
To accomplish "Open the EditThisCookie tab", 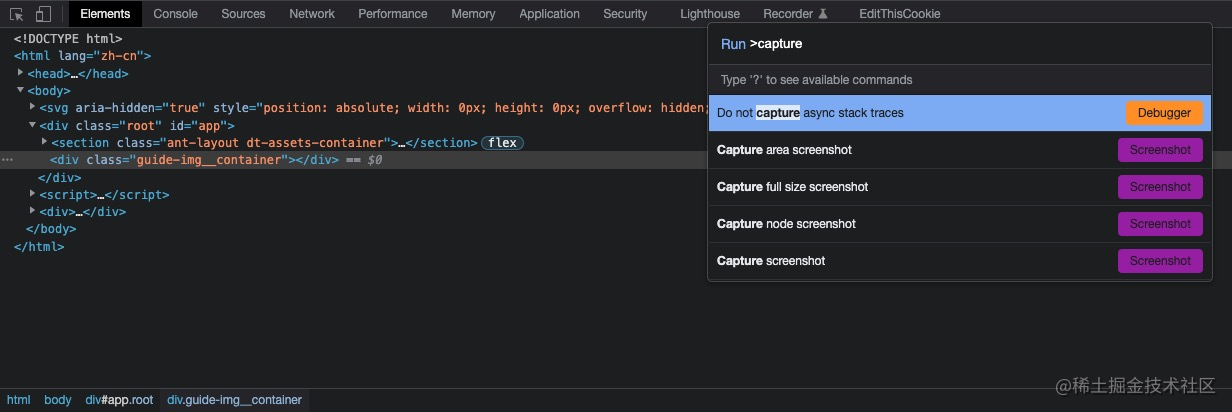I will click(x=899, y=14).
